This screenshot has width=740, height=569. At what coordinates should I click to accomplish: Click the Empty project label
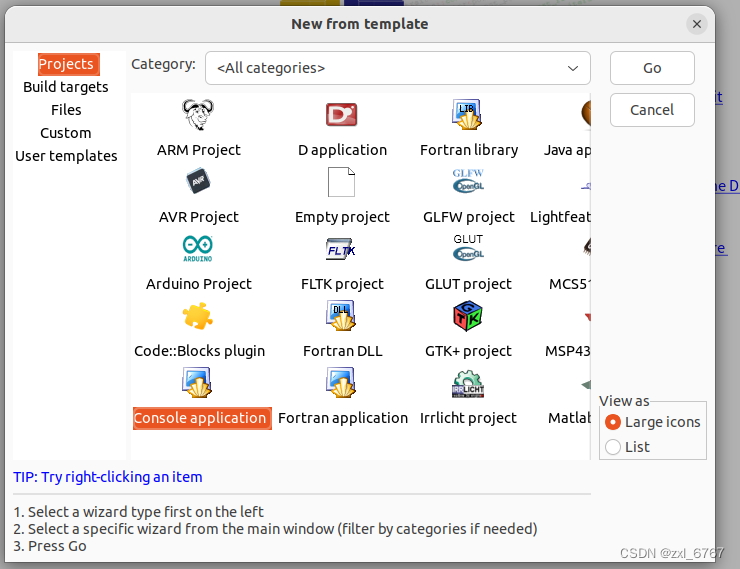click(x=342, y=217)
